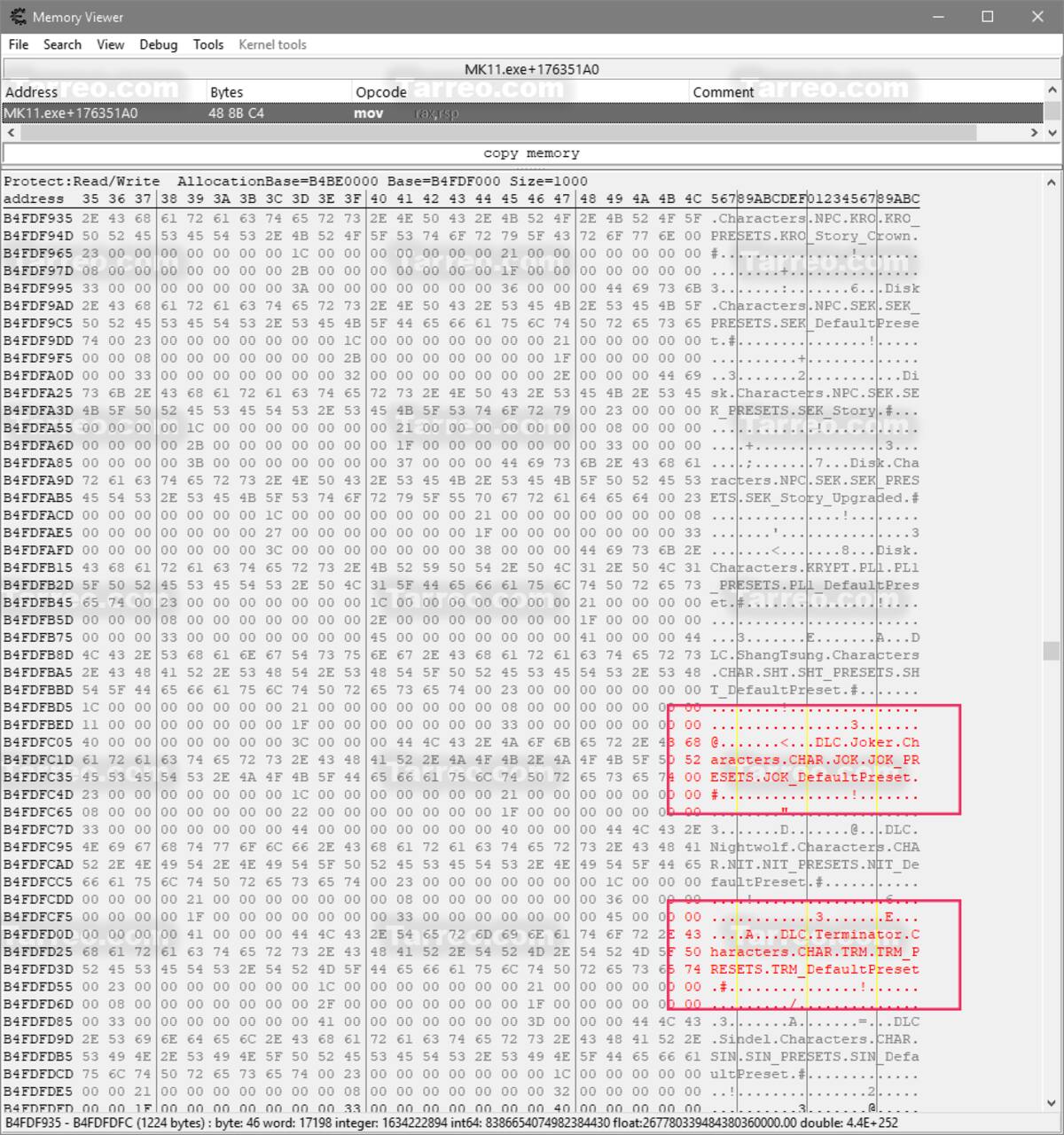
Task: Click ASCII text 'ESETS.JOK_DefaultPreset.'
Action: 815,777
